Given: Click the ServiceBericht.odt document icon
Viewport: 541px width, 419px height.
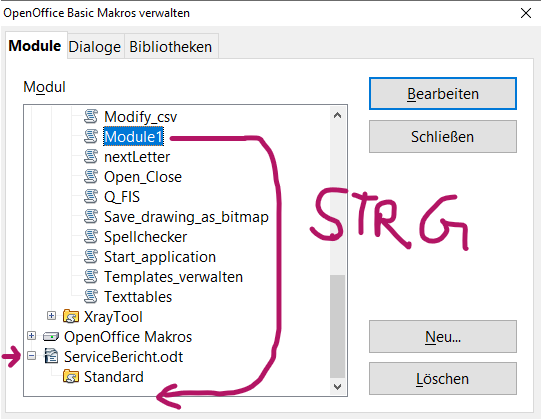Looking at the screenshot, I should coord(51,356).
